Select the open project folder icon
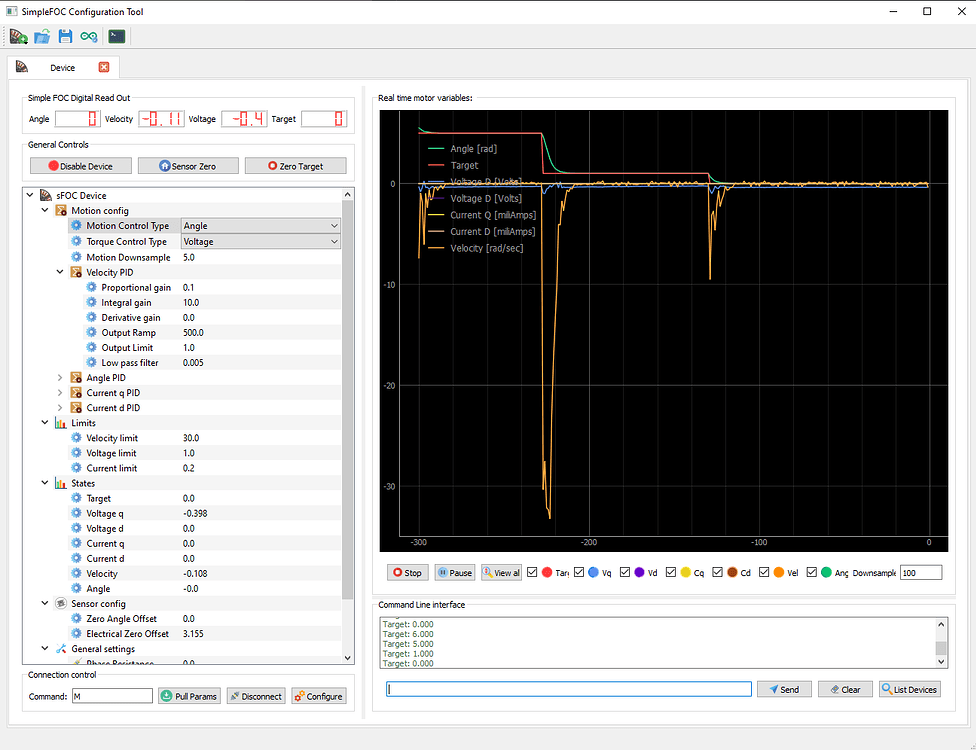The height and width of the screenshot is (750, 976). point(41,36)
